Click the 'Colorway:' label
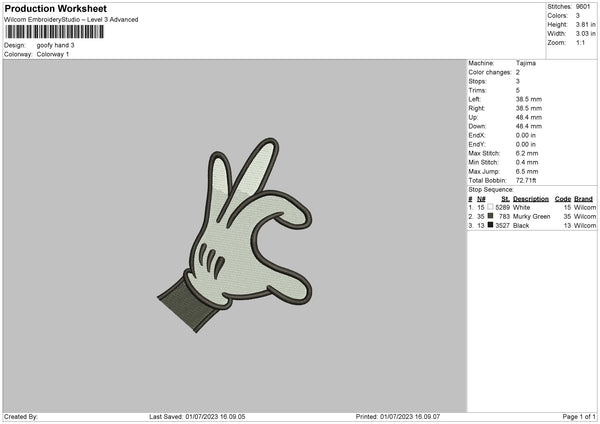Screen dimensions: 600x424 [x=18, y=54]
